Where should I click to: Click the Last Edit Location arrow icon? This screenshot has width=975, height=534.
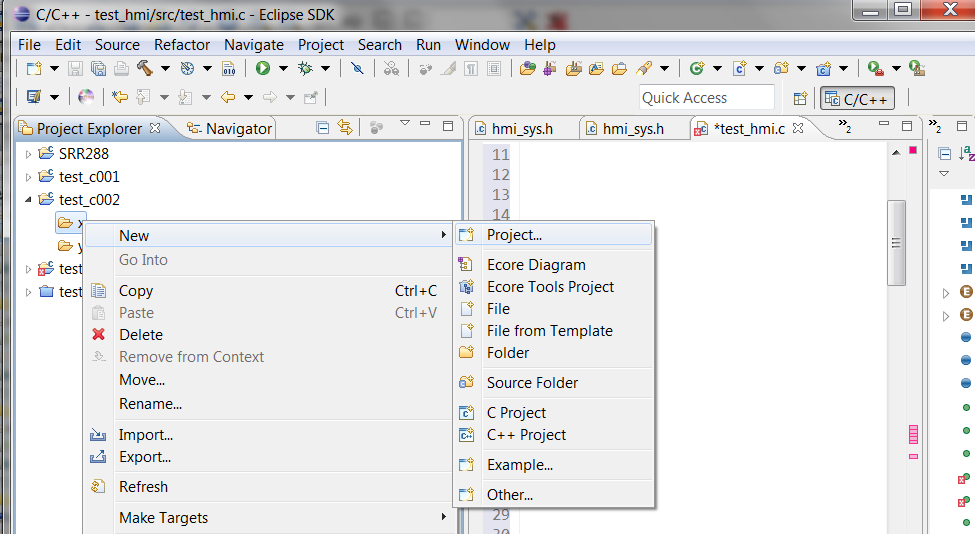click(119, 97)
